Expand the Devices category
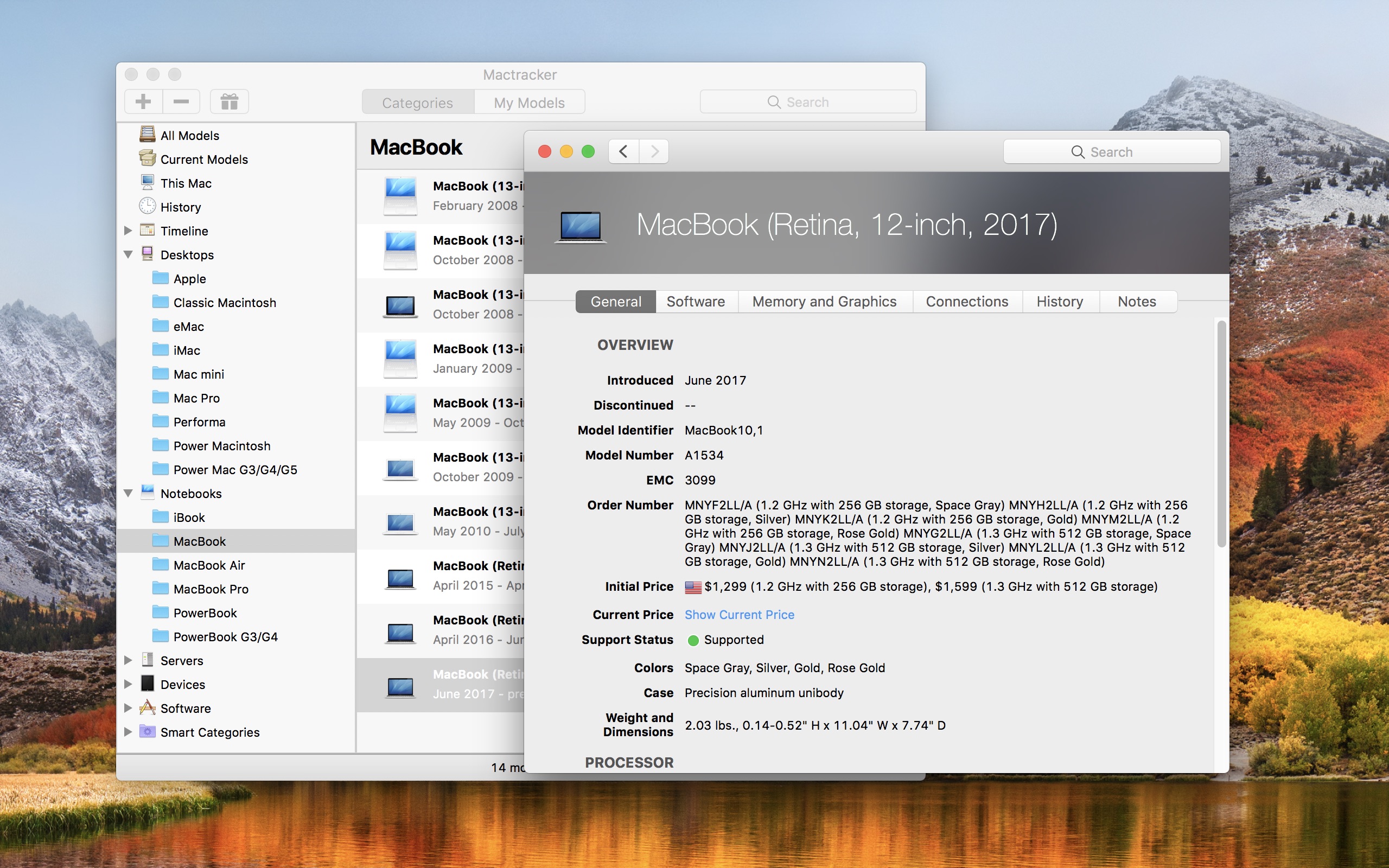 coord(128,684)
